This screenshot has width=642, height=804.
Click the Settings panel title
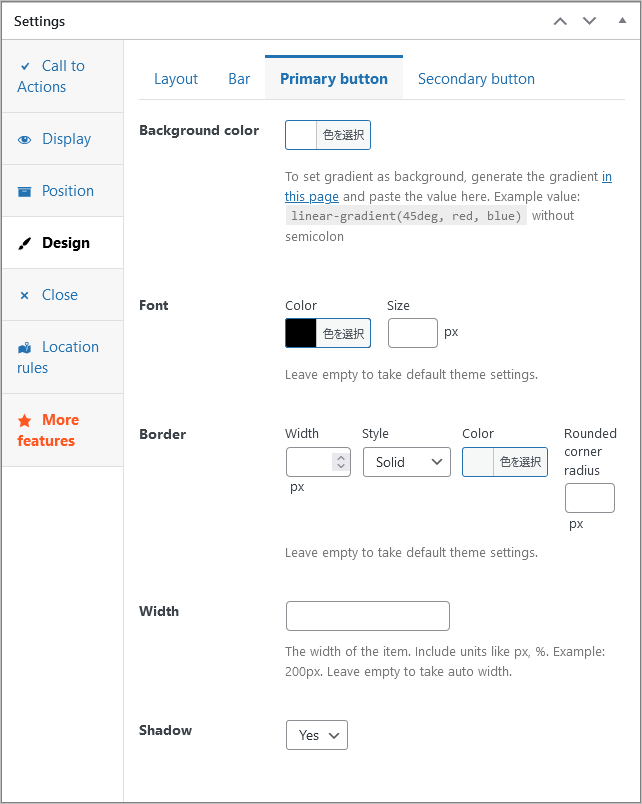39,22
